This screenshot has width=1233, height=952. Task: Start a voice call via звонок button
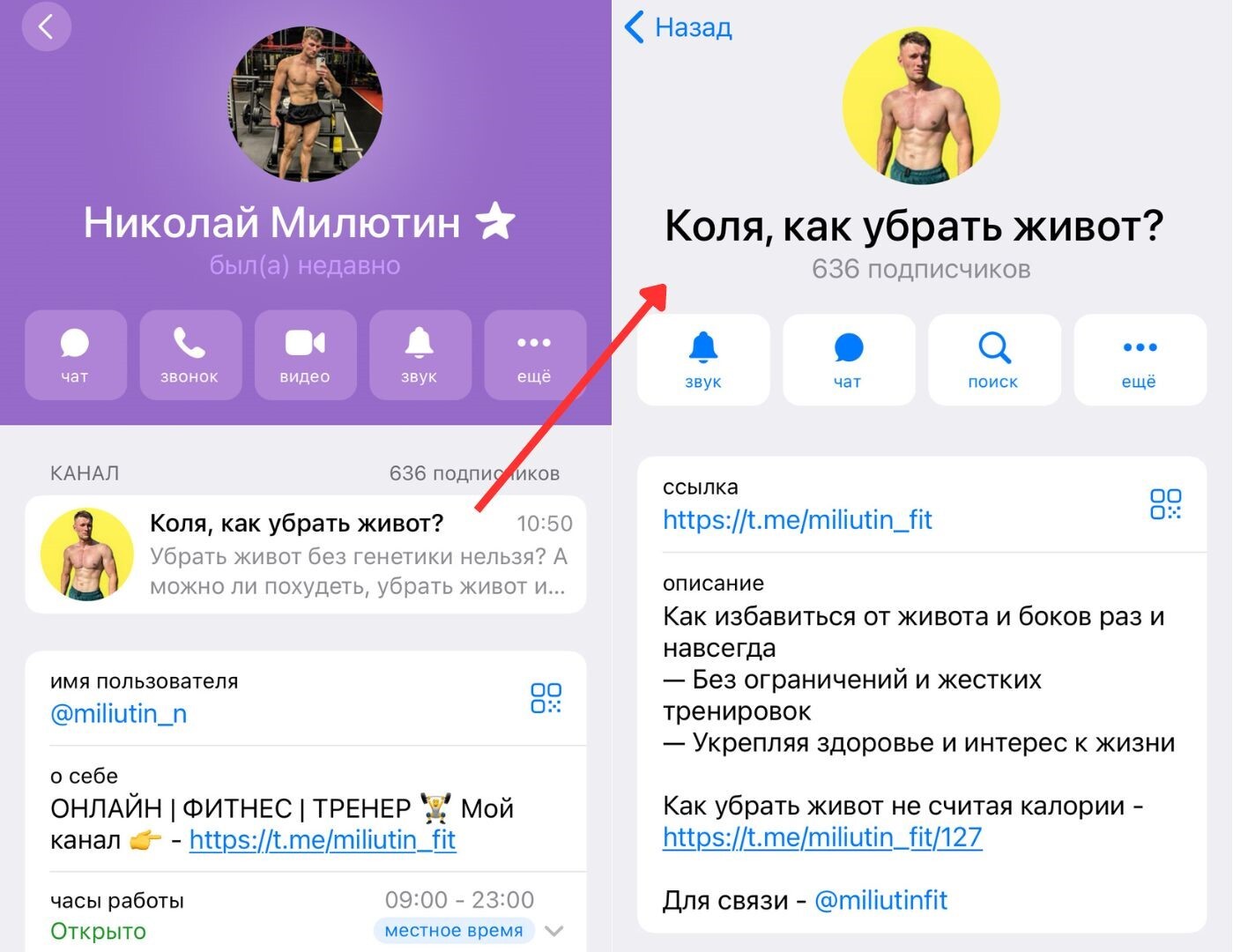(x=190, y=355)
